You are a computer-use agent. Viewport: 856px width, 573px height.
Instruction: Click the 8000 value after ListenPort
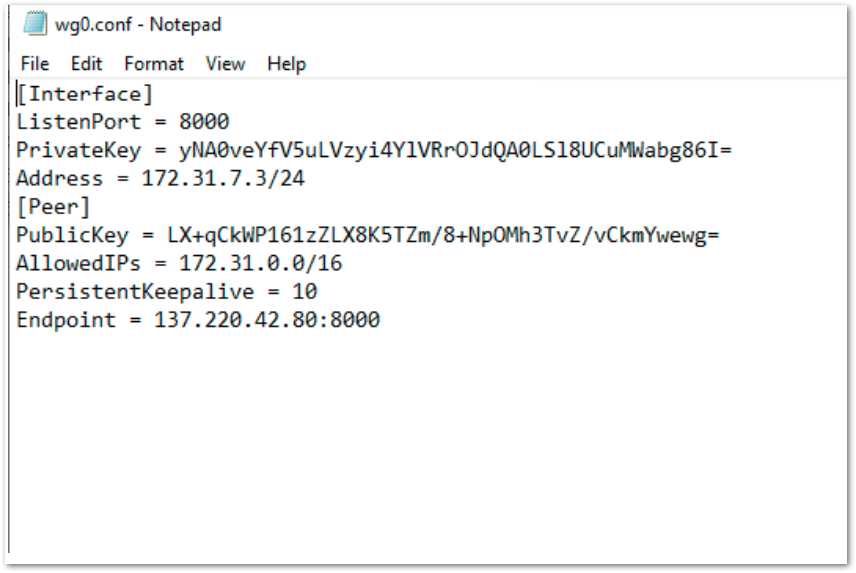[x=204, y=122]
